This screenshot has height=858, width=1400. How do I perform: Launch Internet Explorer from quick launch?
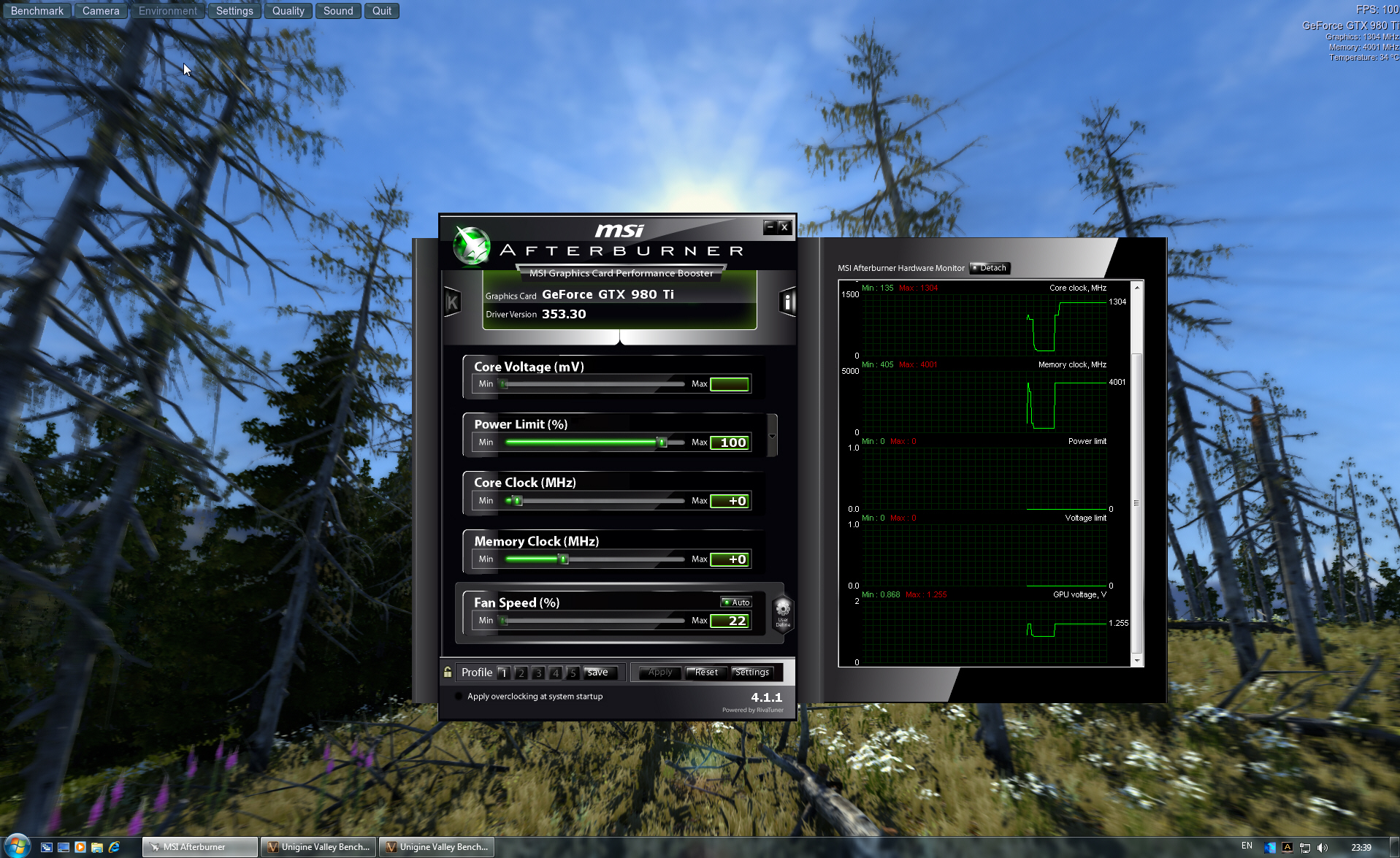click(114, 847)
